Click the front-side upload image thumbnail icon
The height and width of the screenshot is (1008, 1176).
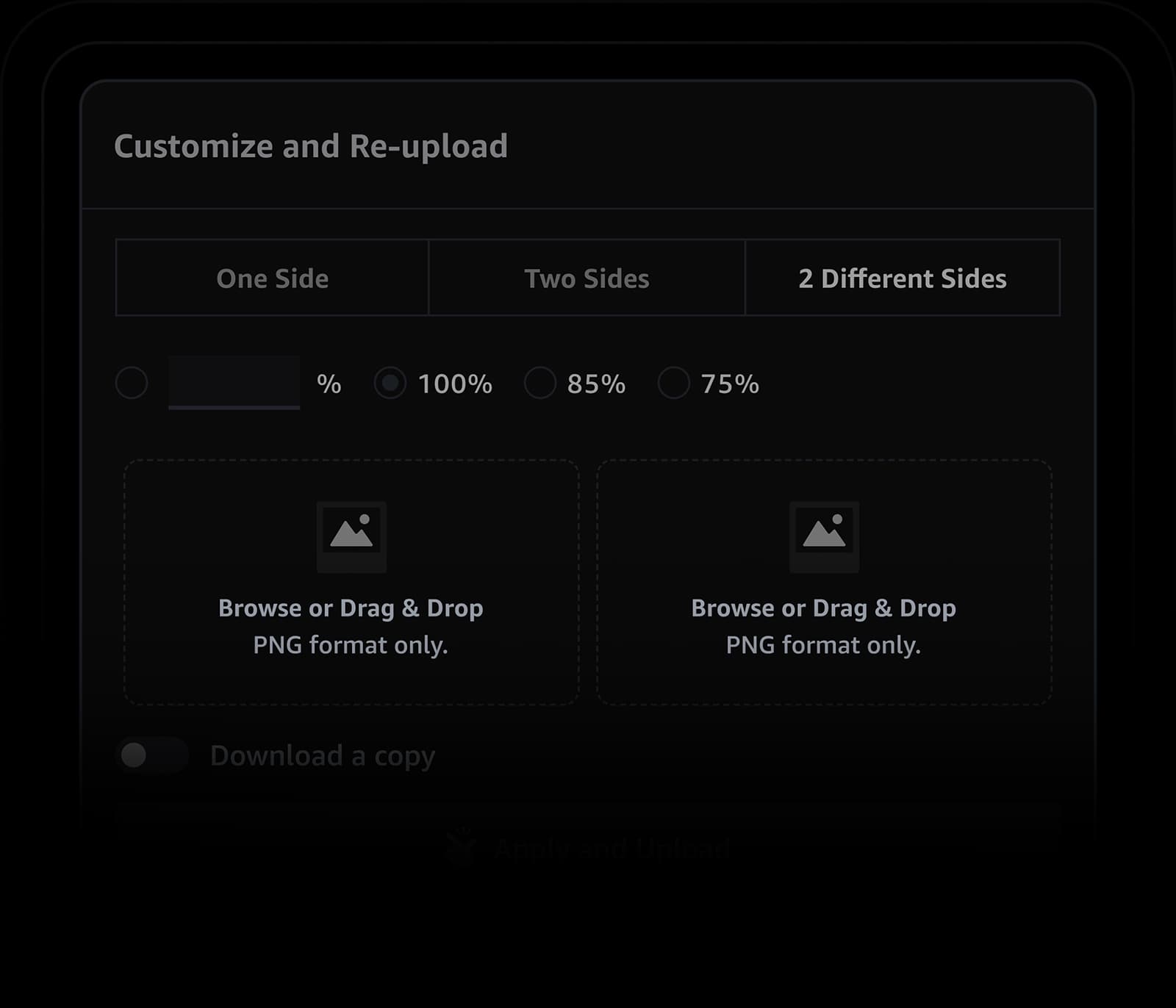(x=350, y=536)
